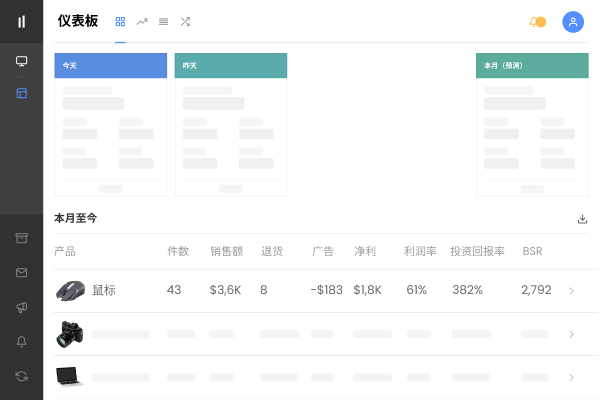Viewport: 600px width, 400px height.
Task: Select the layout panel sidebar icon
Action: point(21,93)
